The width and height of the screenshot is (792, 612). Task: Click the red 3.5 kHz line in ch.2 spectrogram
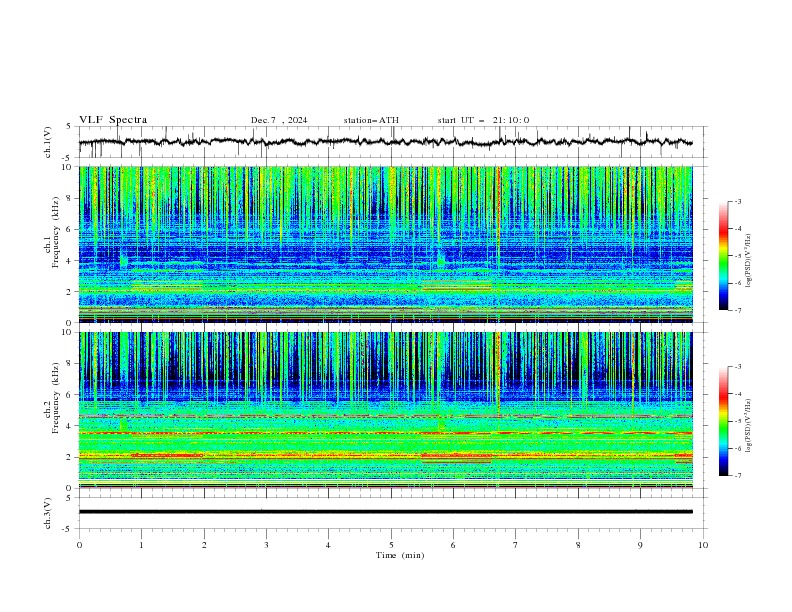(x=386, y=433)
